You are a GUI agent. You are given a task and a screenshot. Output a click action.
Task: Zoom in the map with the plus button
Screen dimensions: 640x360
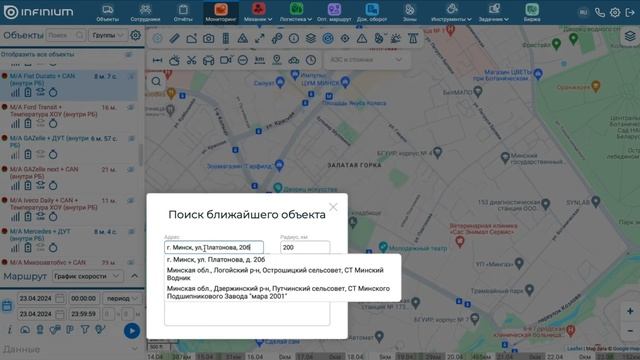pyautogui.click(x=630, y=311)
